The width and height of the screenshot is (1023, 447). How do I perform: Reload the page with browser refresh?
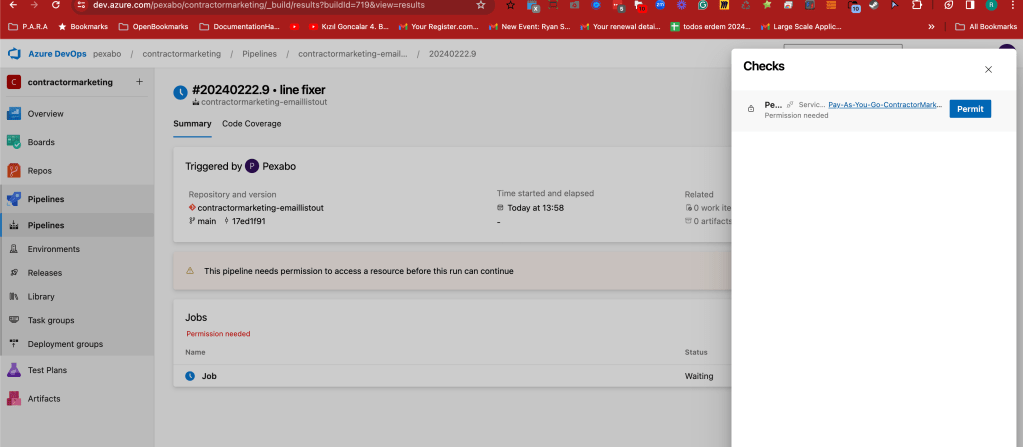[x=55, y=5]
